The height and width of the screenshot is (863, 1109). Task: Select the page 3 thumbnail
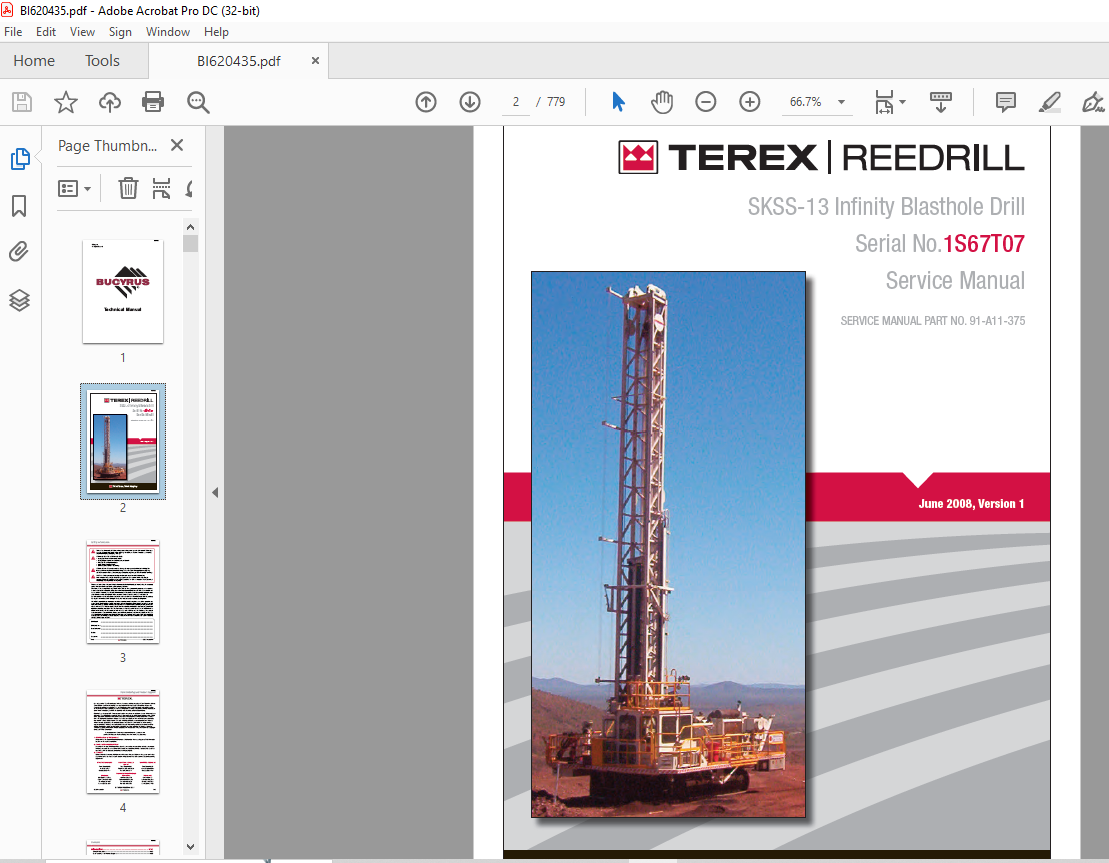(123, 592)
